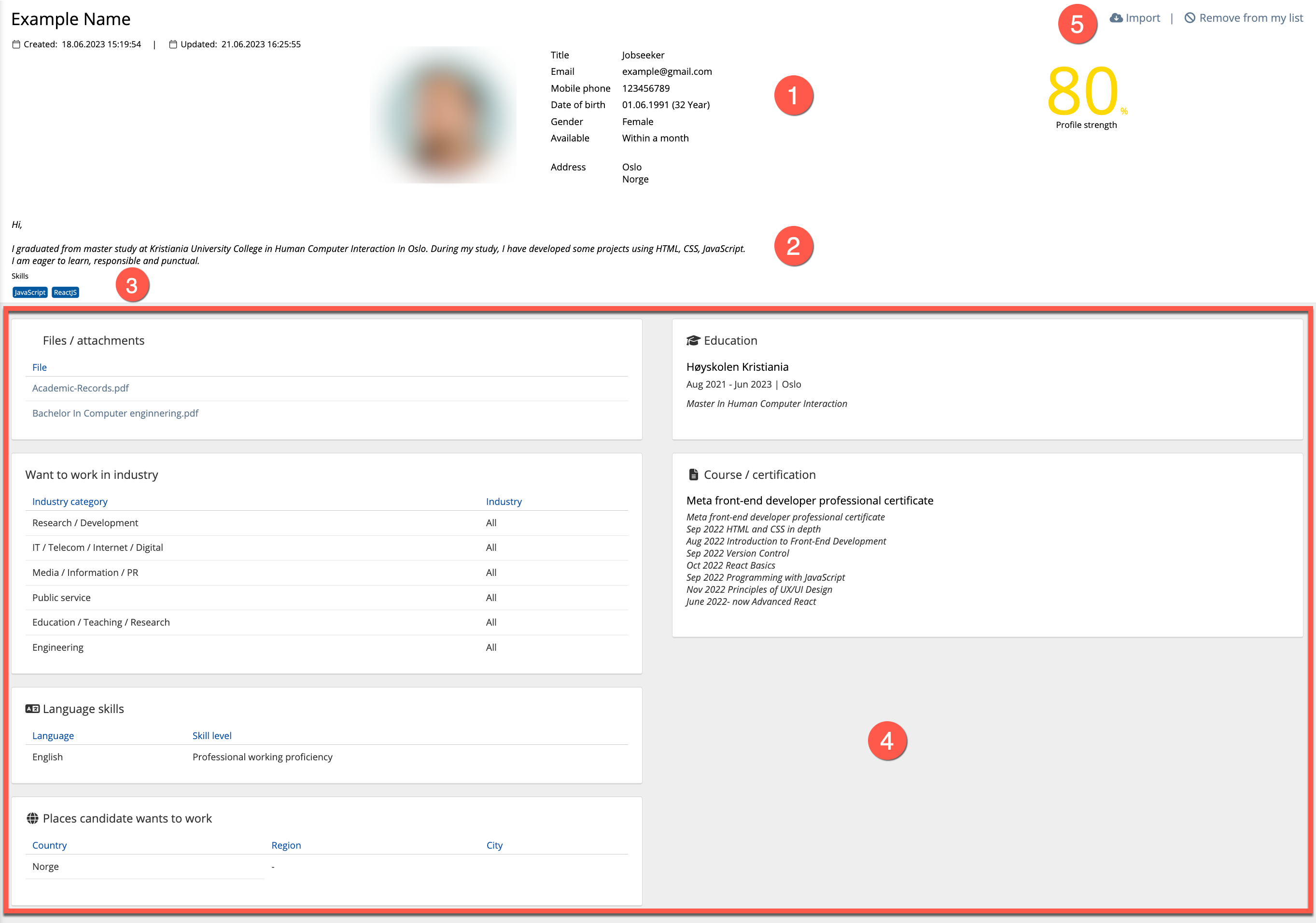Click the Remove from my list icon
Image resolution: width=1316 pixels, height=923 pixels.
1190,18
